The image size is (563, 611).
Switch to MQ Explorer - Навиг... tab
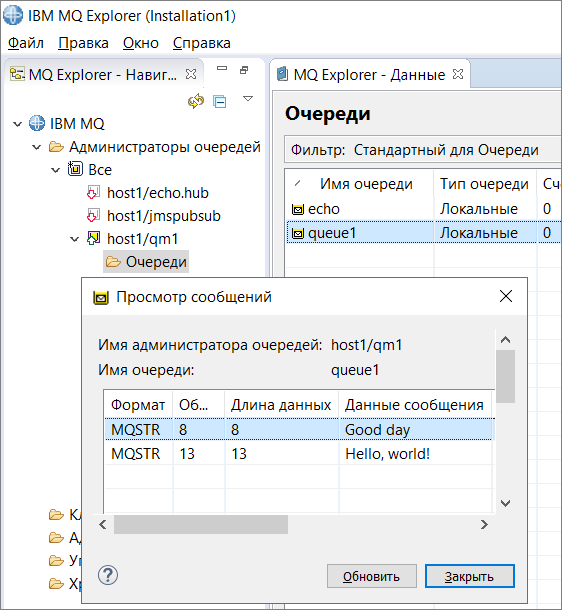coord(103,74)
